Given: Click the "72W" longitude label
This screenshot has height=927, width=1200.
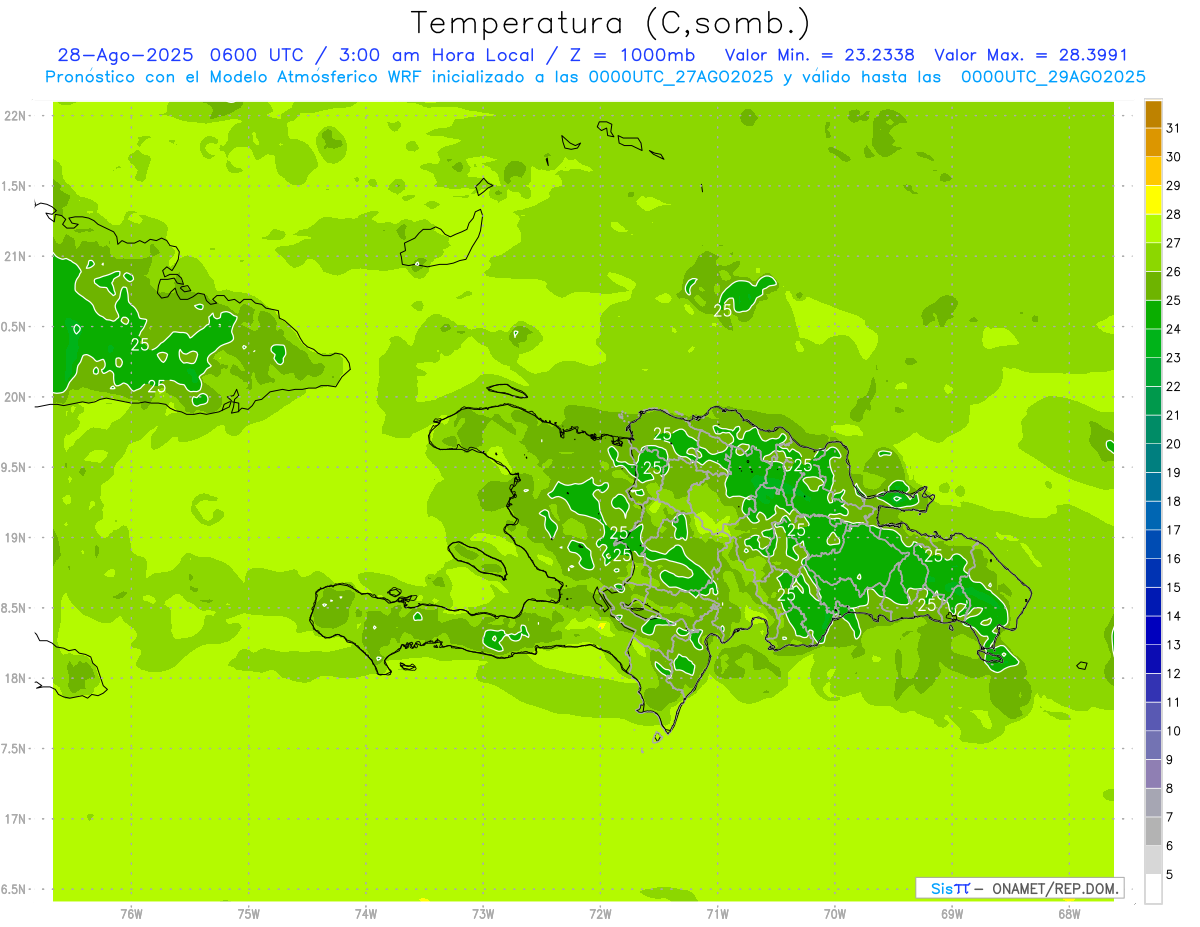Looking at the screenshot, I should pyautogui.click(x=600, y=914).
